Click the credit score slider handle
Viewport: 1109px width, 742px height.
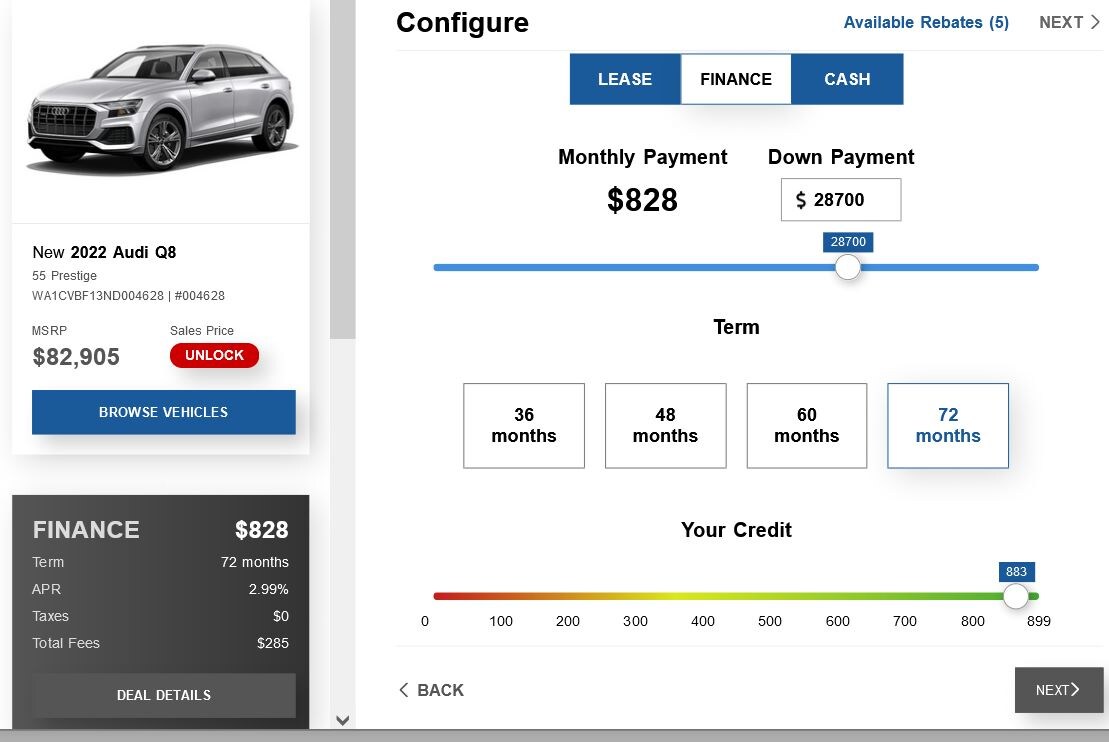(1016, 596)
